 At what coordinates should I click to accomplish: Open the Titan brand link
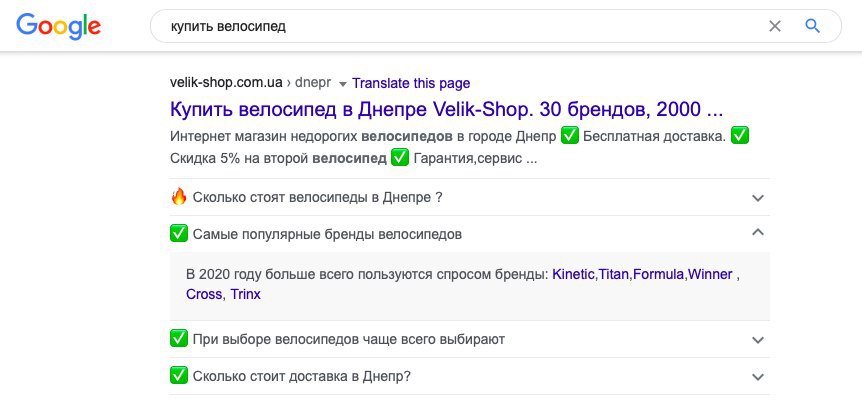tap(612, 274)
